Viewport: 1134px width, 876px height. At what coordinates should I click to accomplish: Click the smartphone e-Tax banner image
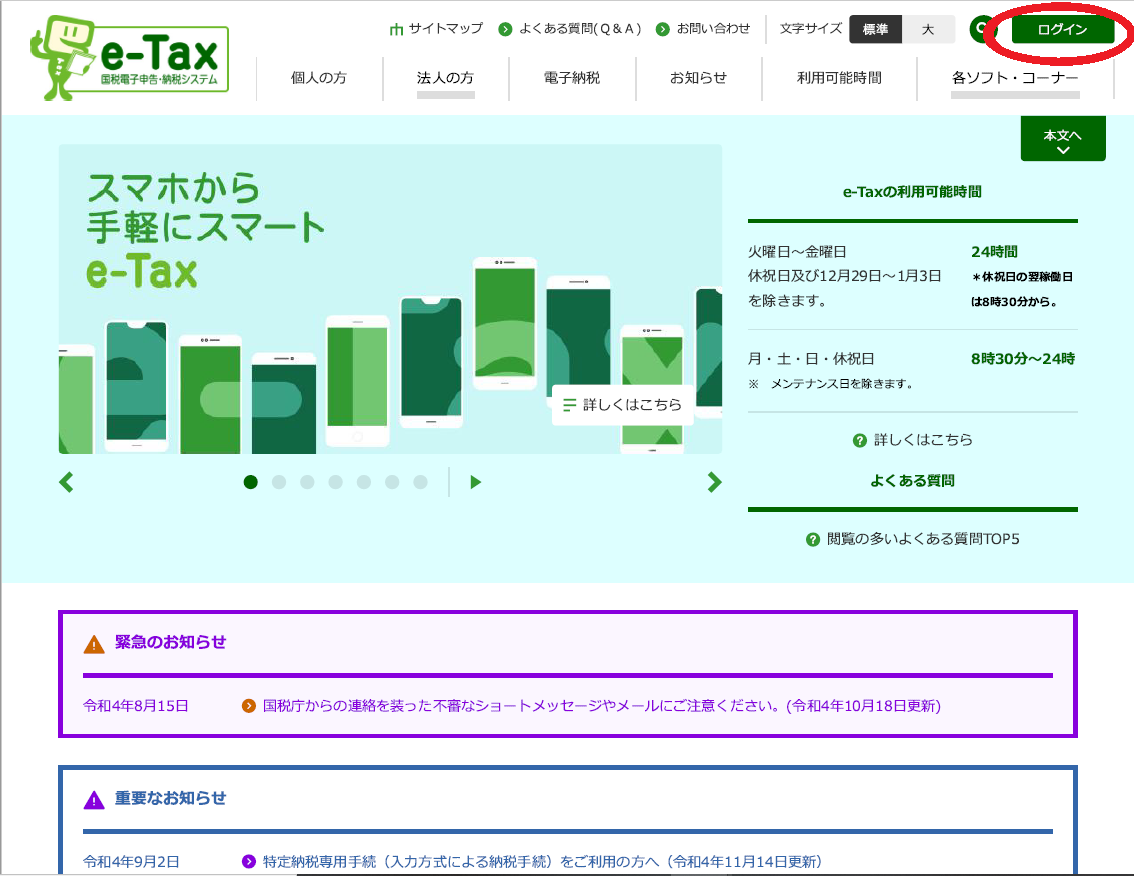[x=390, y=299]
